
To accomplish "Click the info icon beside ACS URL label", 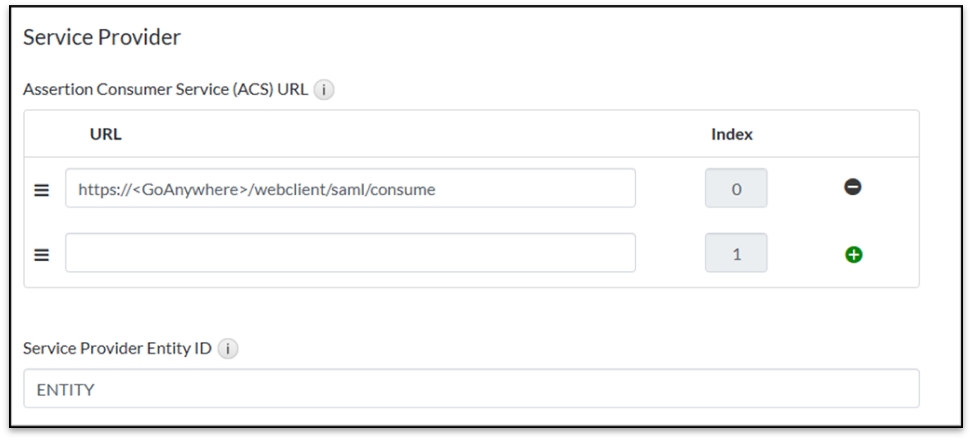I will [324, 90].
